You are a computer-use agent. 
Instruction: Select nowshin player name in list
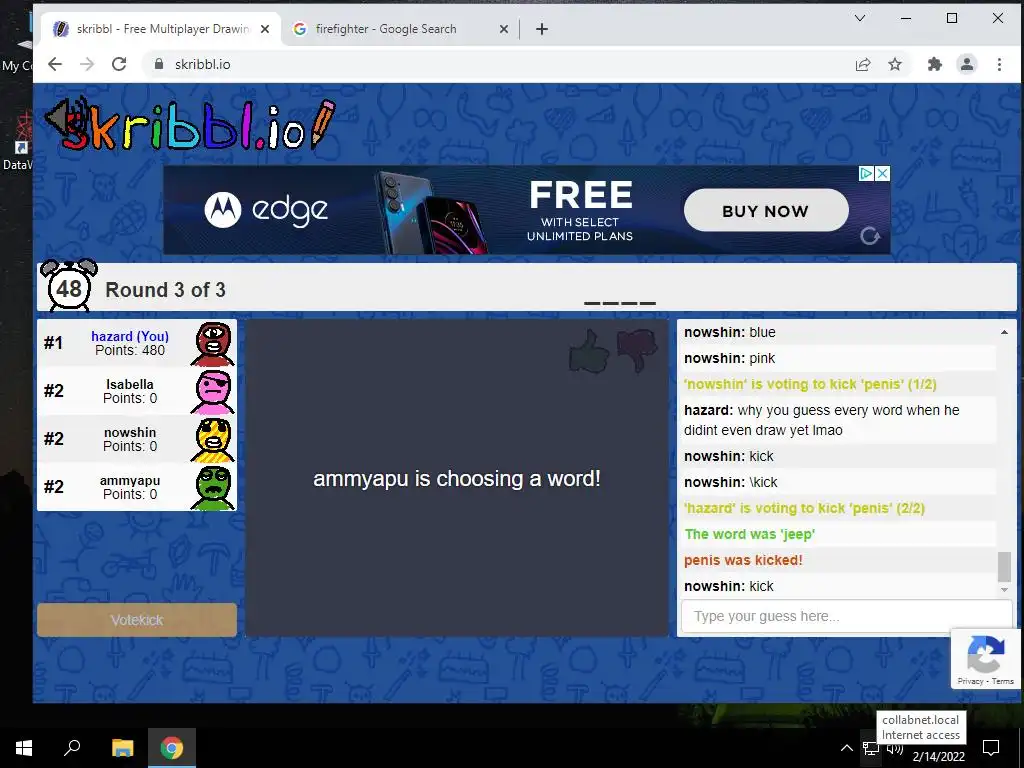[130, 432]
